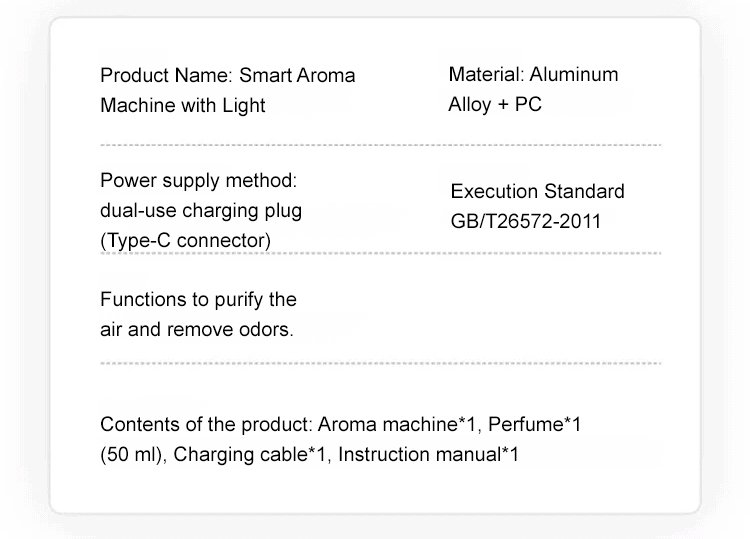Click the dashed divider below '(Type-C connector)'
Viewport: 750px width, 539px height.
pos(380,254)
